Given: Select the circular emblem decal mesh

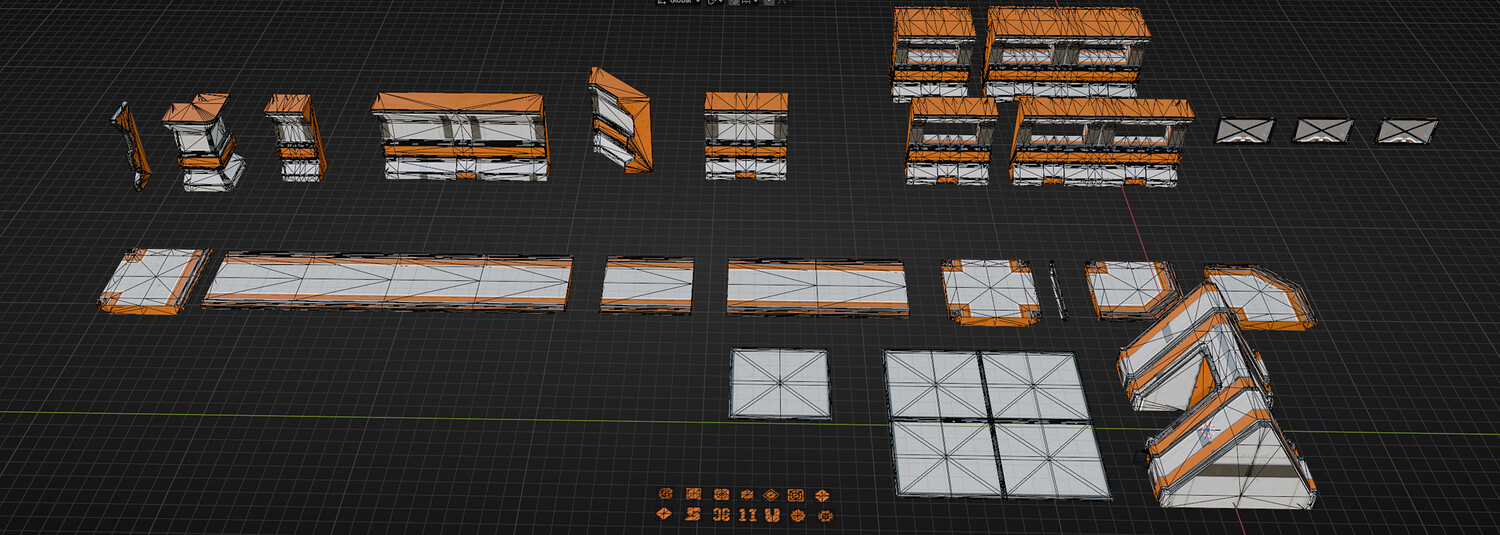Looking at the screenshot, I should (666, 494).
